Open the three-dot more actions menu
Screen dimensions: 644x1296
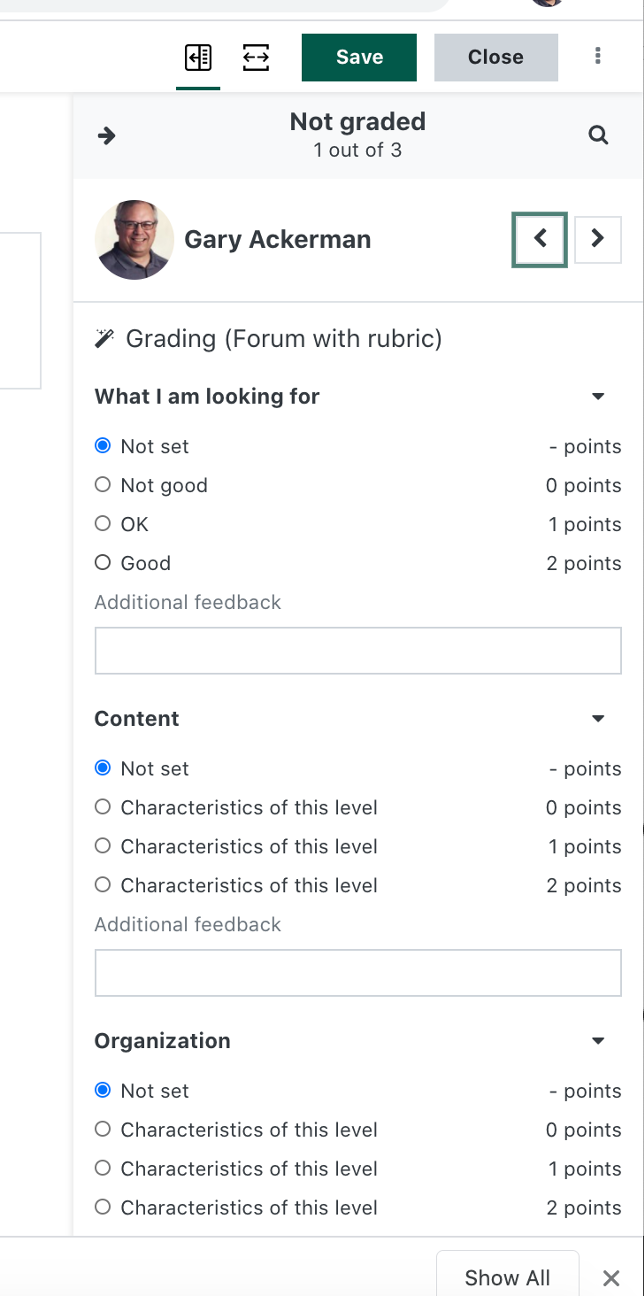597,57
